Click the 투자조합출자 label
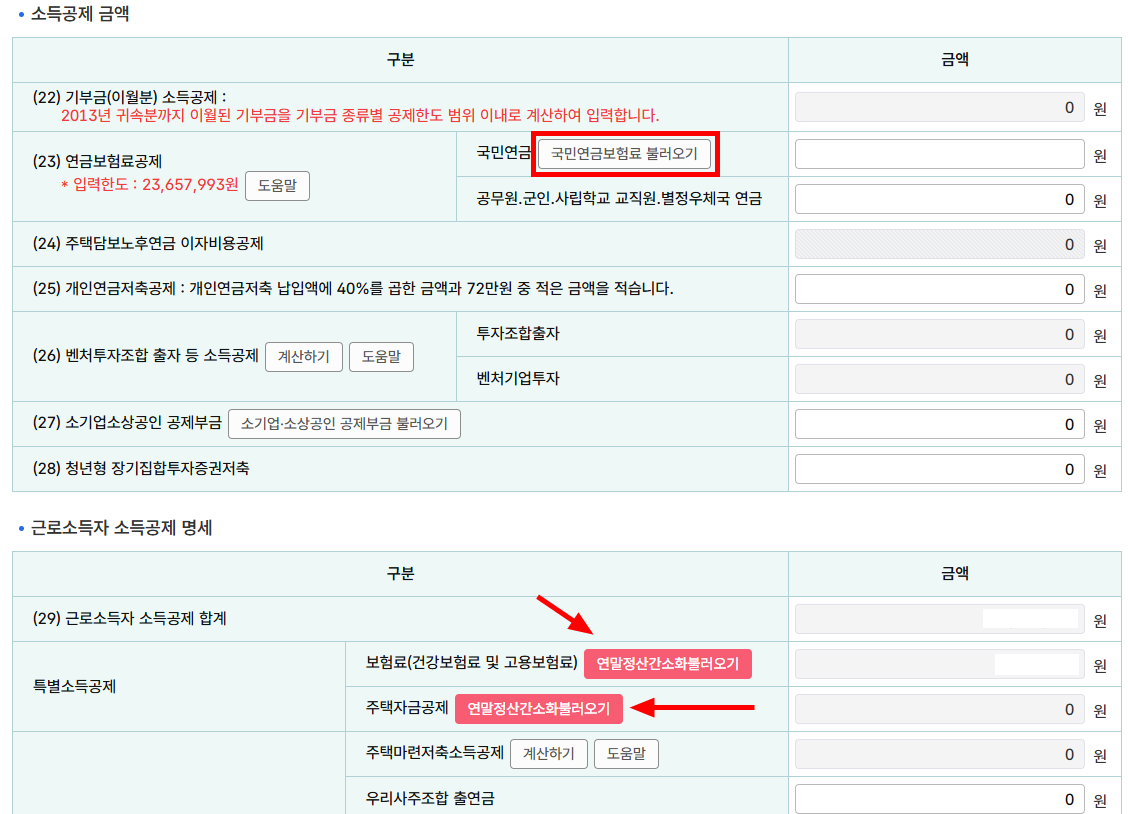Image resolution: width=1128 pixels, height=814 pixels. 518,333
